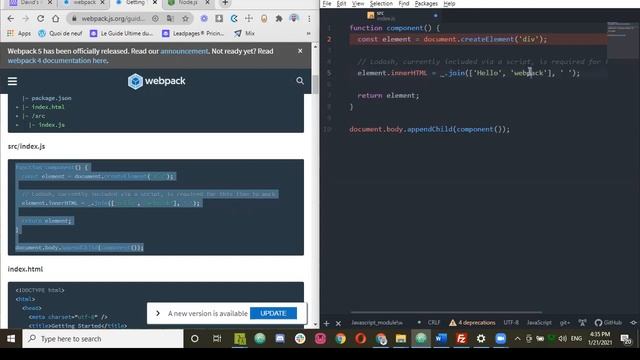Open the Leadpages Pricing bookmark
The height and width of the screenshot is (360, 640).
[193, 33]
